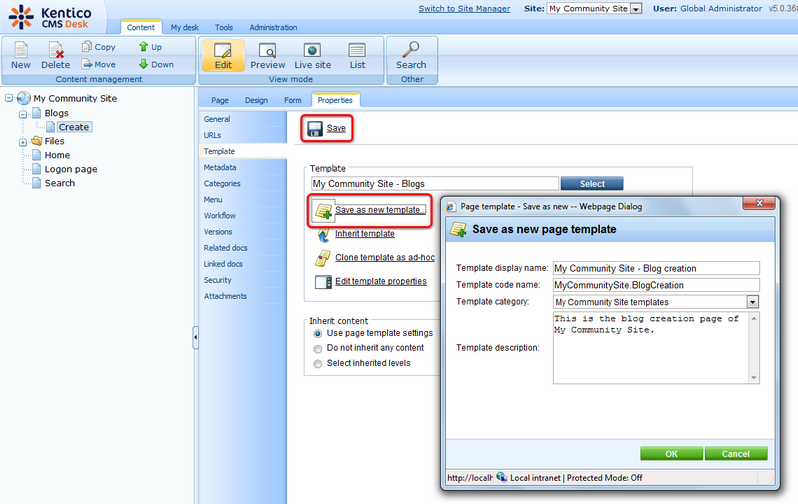Open Attachments properties section
This screenshot has width=798, height=504.
pos(243,296)
